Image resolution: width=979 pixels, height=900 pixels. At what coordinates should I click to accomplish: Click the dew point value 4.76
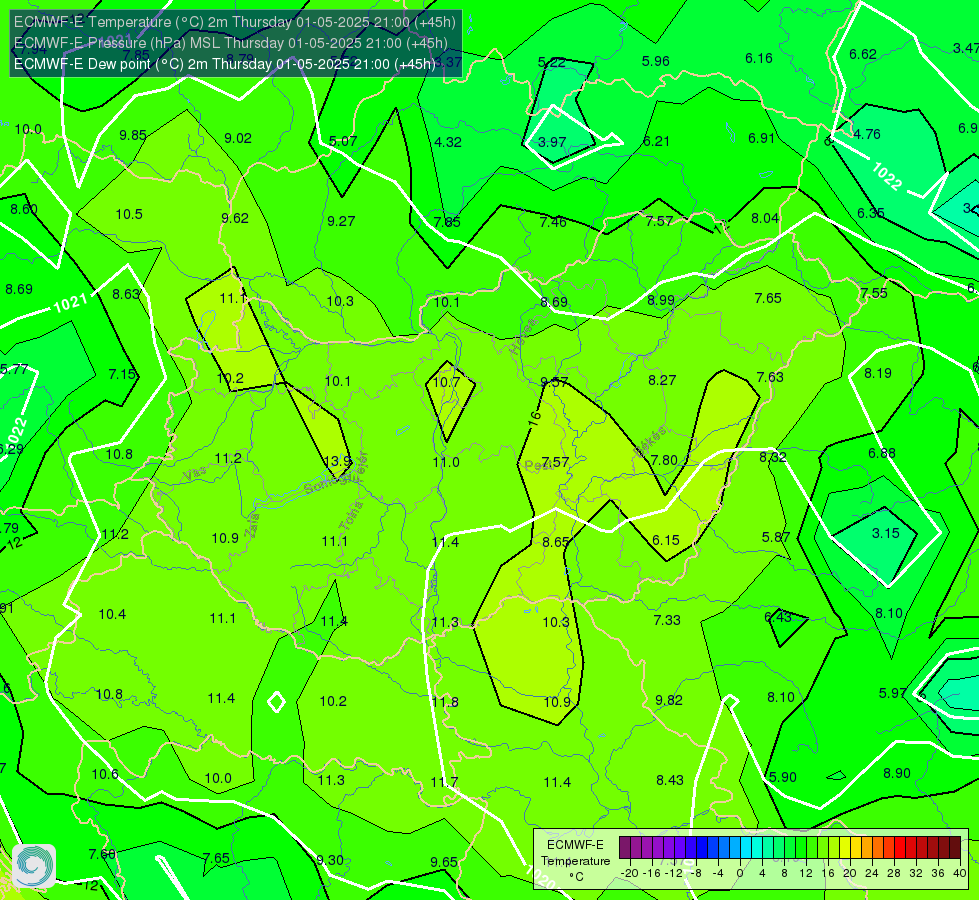tap(867, 134)
